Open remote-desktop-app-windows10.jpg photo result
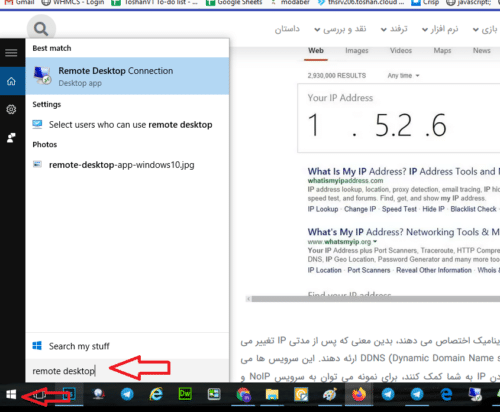 click(x=127, y=165)
